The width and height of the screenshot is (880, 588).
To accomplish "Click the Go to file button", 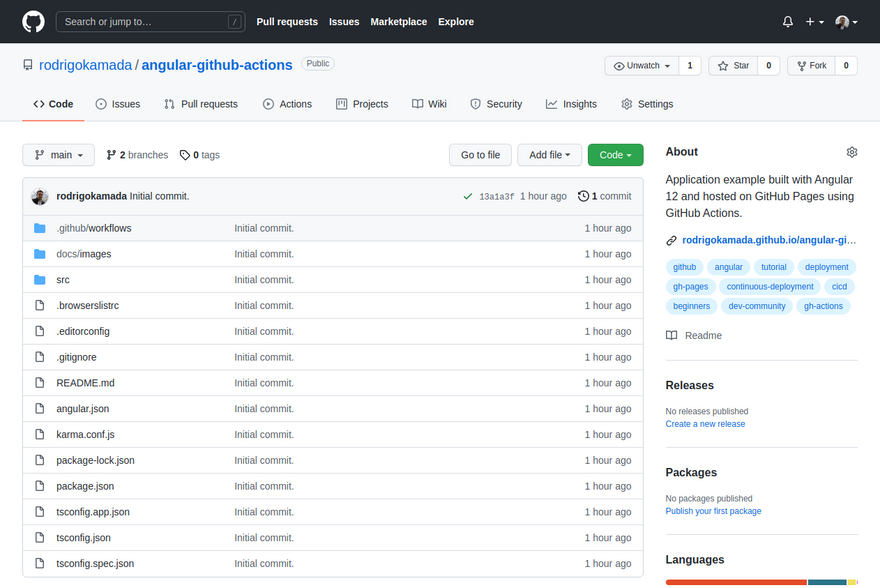I will click(x=480, y=155).
